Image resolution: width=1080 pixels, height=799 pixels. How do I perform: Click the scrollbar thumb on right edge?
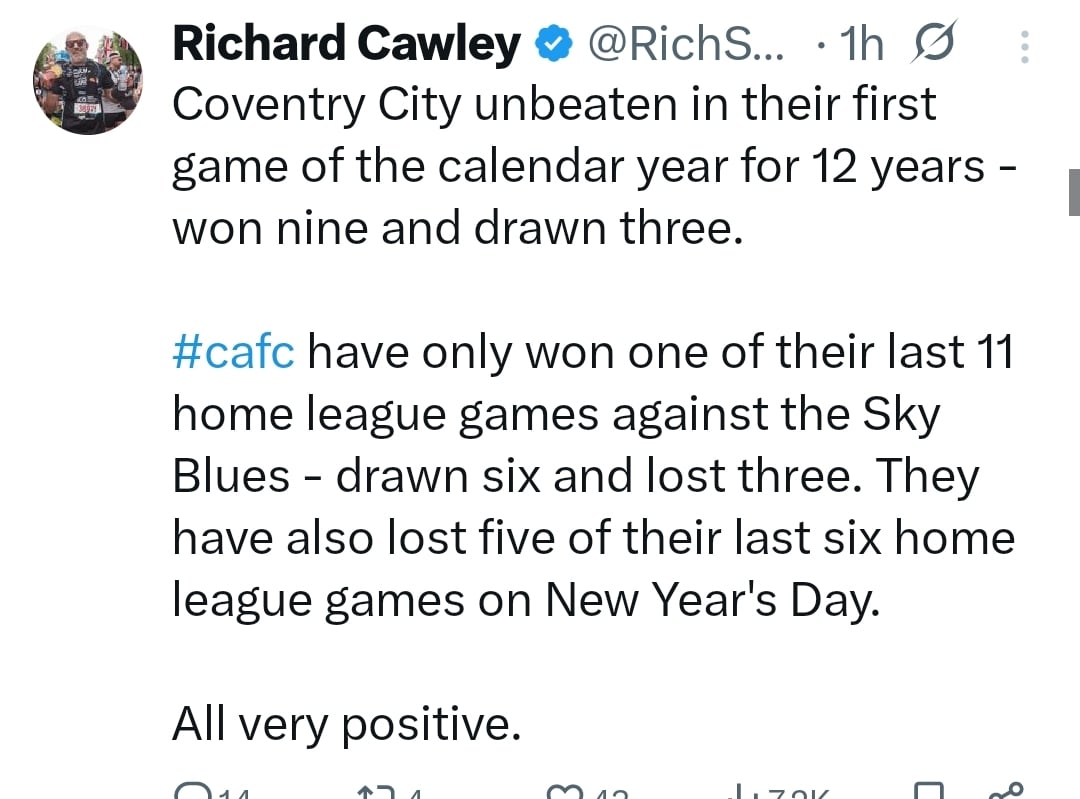(1074, 192)
